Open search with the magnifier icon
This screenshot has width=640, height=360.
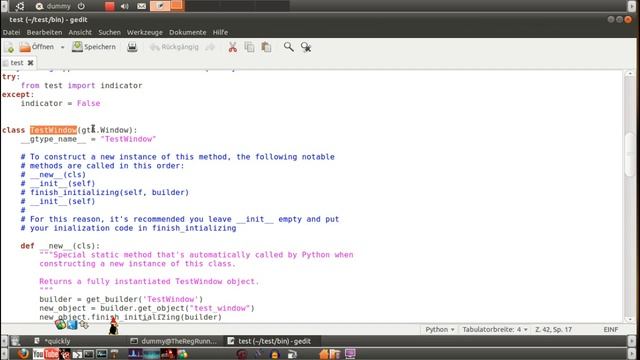pos(289,47)
